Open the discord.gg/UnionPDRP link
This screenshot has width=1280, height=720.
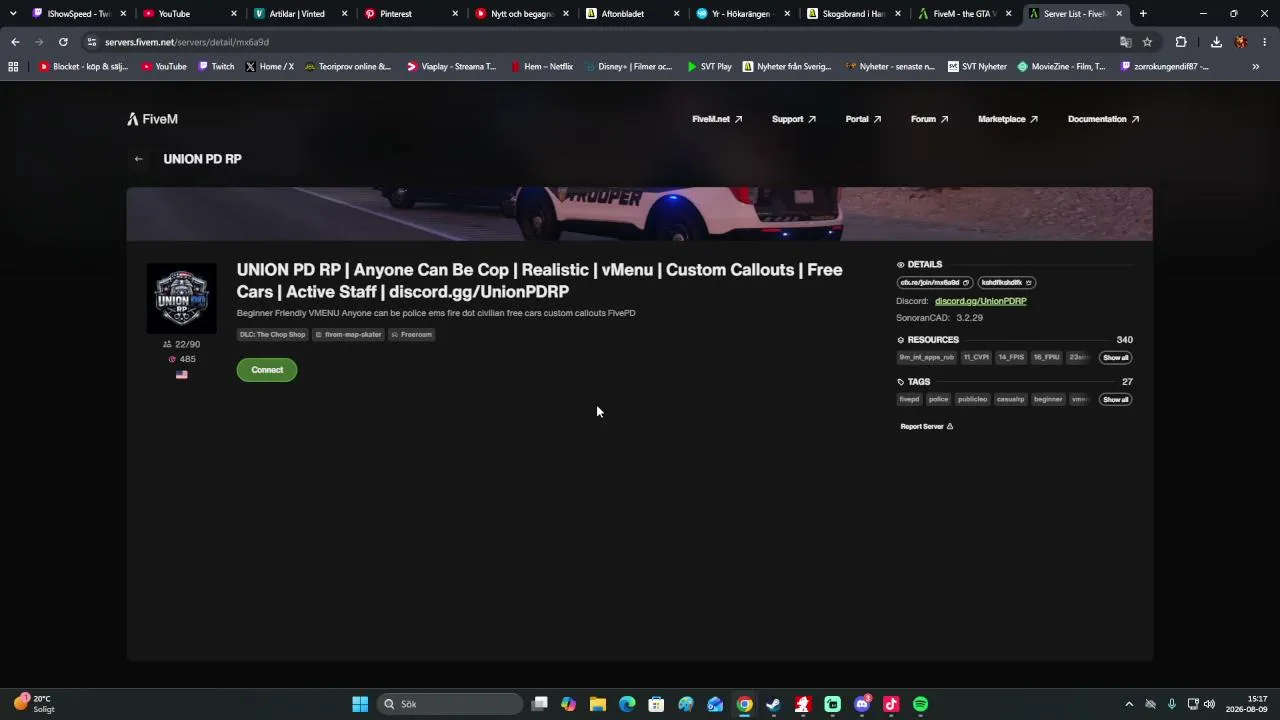[x=980, y=301]
